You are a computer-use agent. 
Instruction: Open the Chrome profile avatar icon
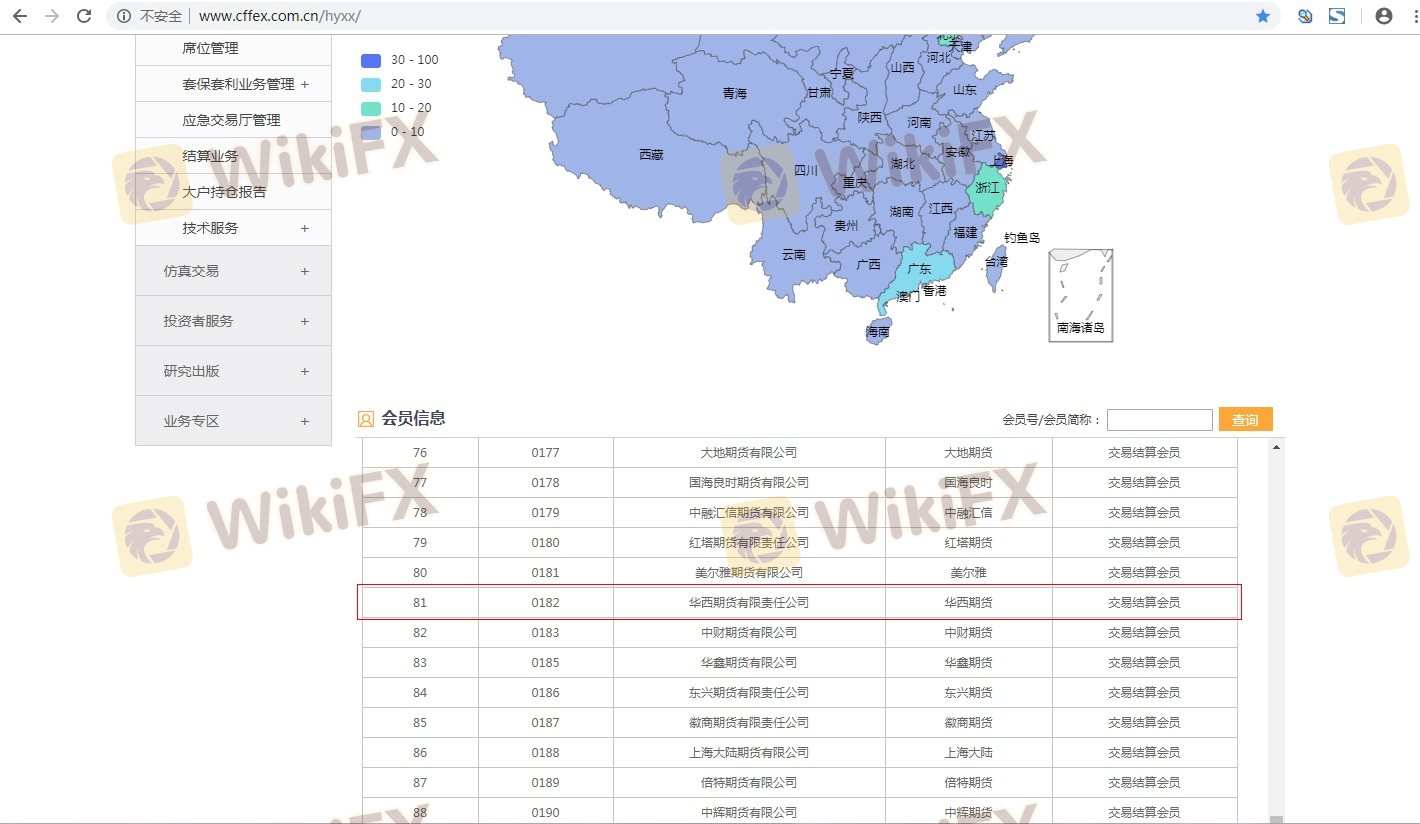[1384, 16]
